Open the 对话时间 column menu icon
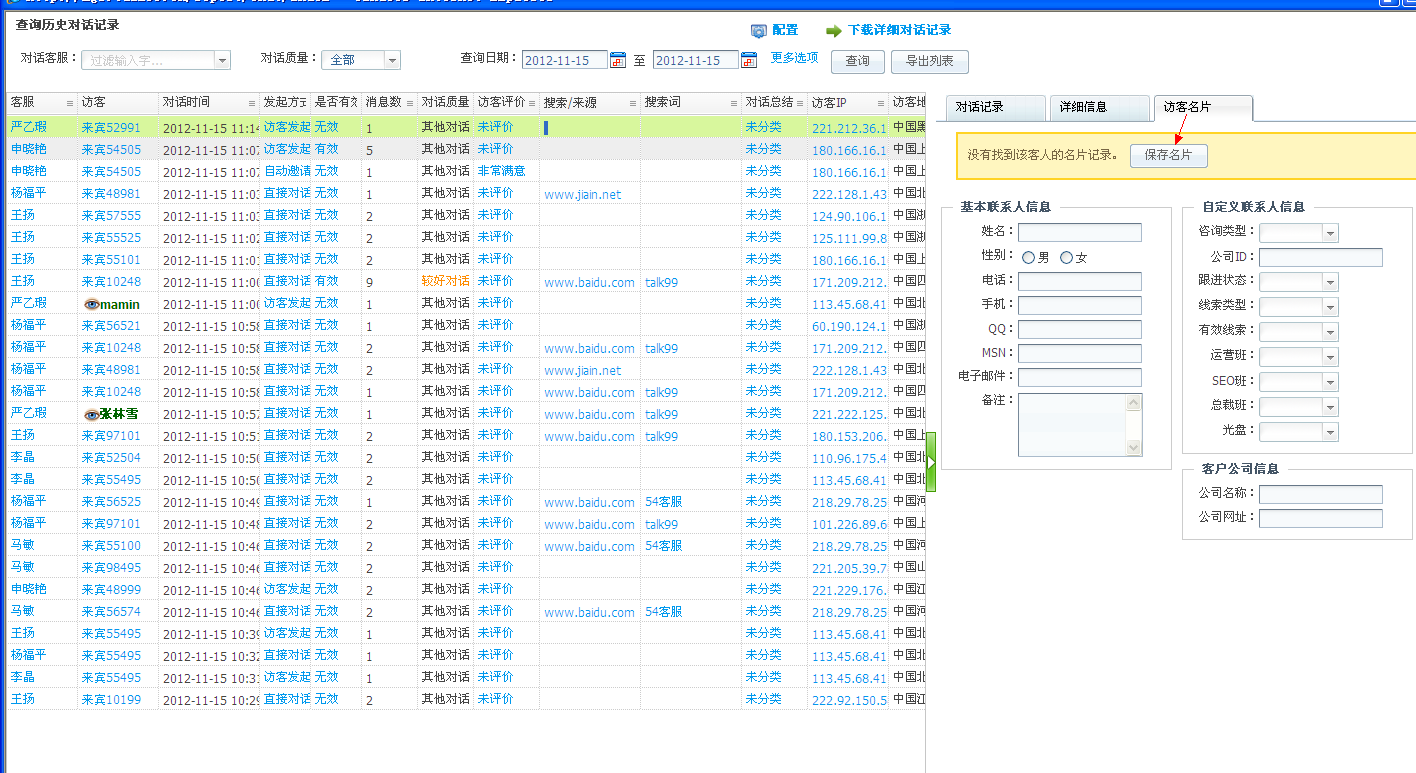The width and height of the screenshot is (1416, 773). pos(252,103)
